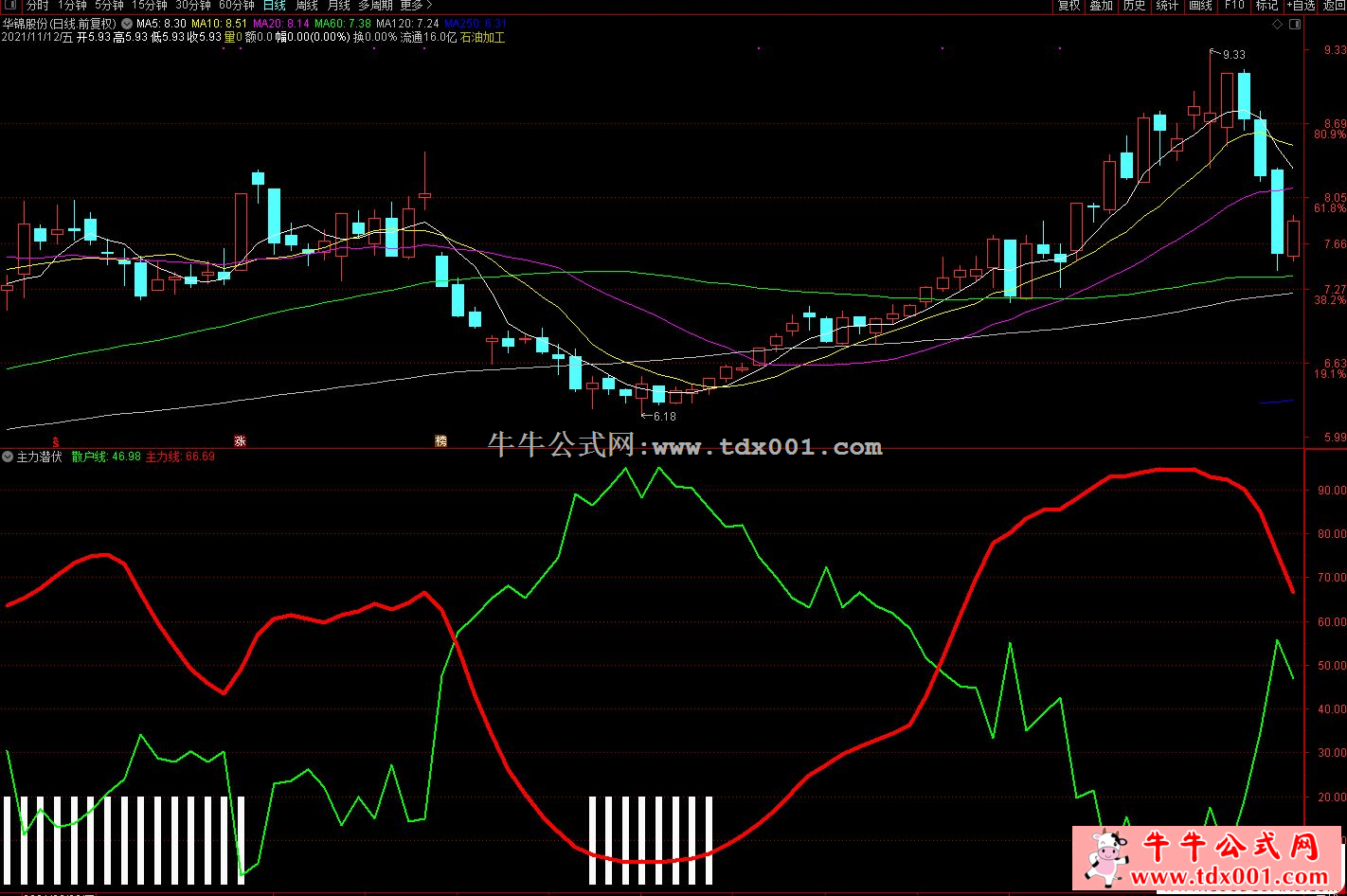Viewport: 1347px width, 896px height.
Task: Click the 返回 back button
Action: point(1334,6)
